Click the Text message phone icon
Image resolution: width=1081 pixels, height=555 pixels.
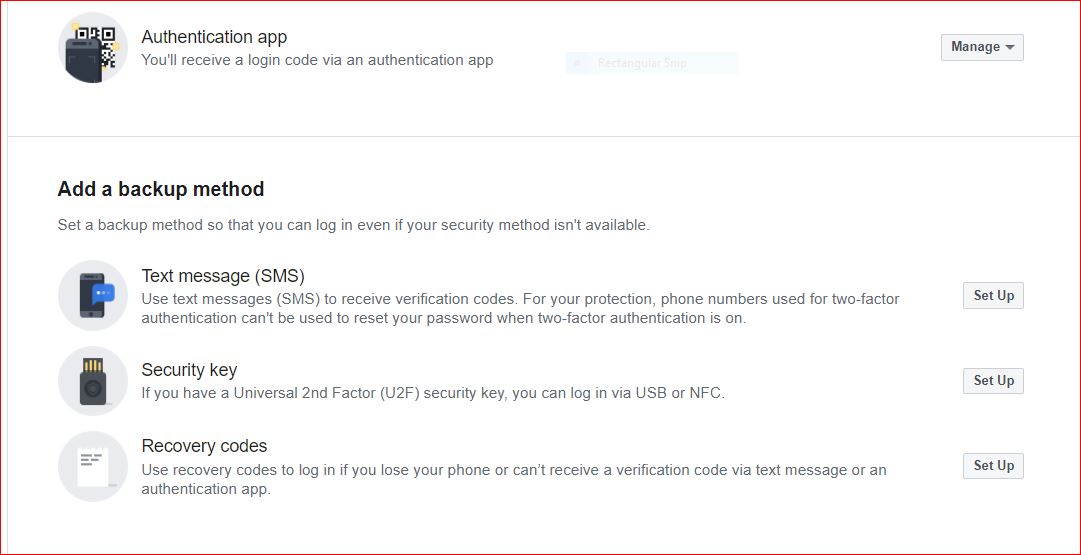[93, 296]
